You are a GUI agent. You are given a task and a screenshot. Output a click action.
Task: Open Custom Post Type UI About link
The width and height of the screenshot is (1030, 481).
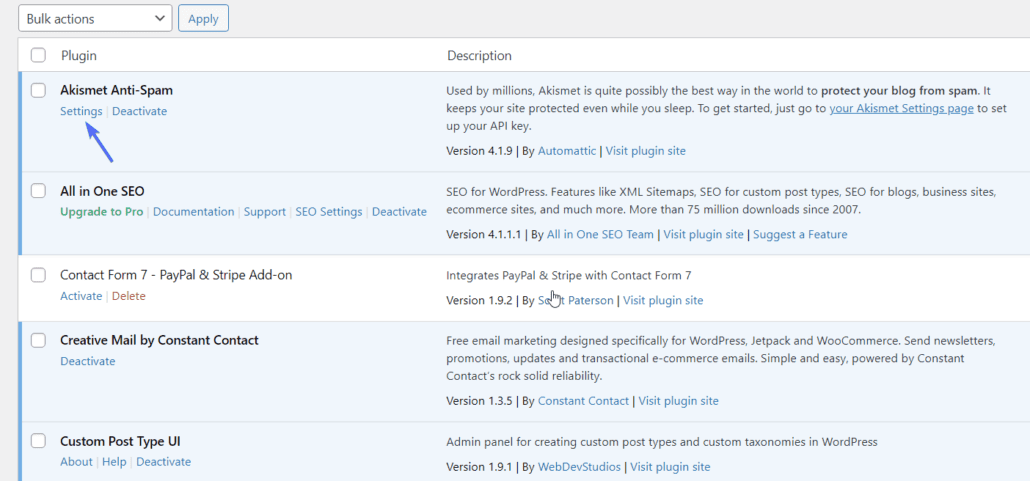pos(76,461)
